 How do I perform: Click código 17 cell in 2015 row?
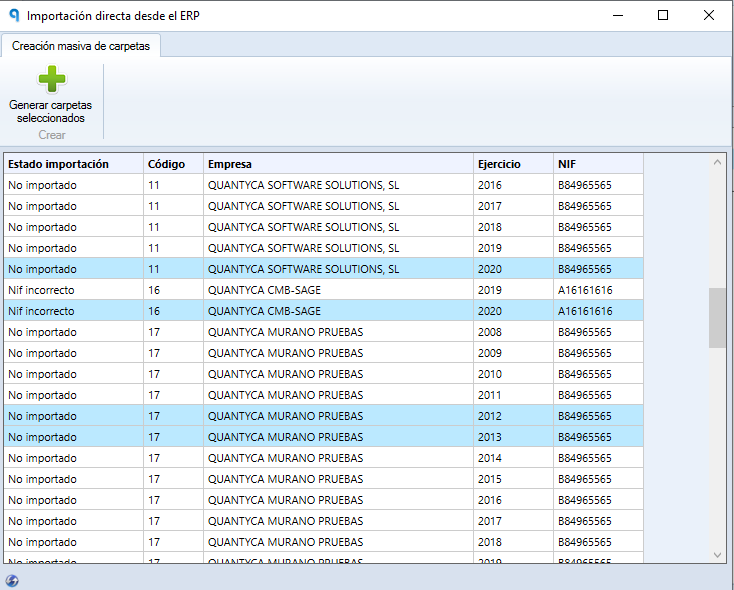click(174, 479)
